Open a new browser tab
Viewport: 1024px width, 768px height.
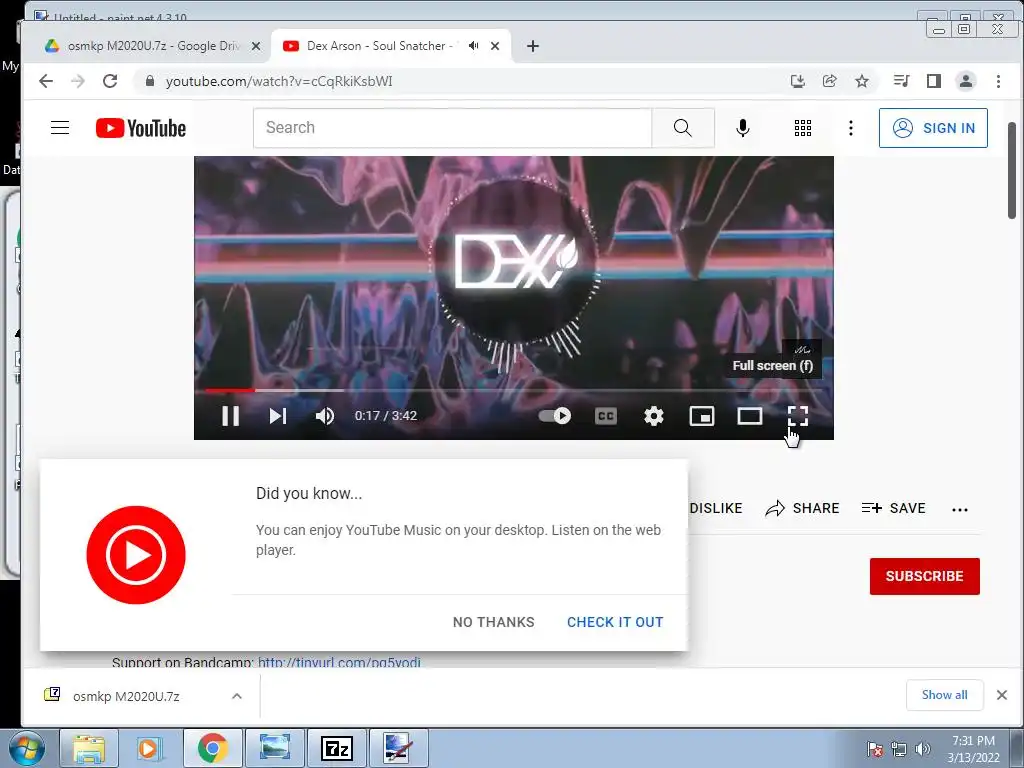pos(533,46)
